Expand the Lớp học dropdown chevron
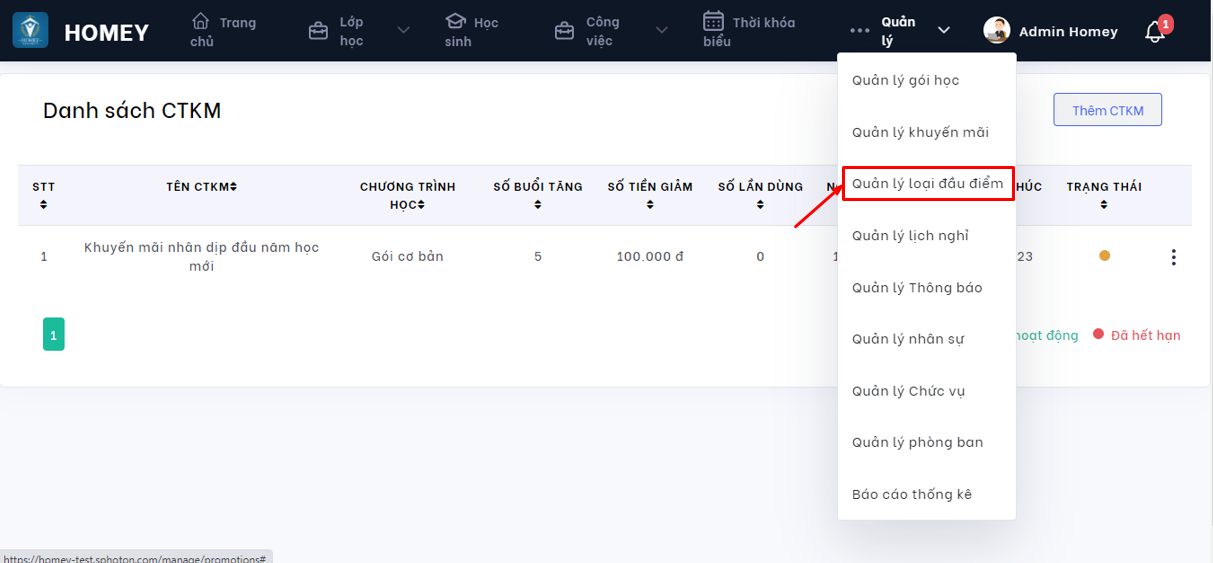 [403, 31]
